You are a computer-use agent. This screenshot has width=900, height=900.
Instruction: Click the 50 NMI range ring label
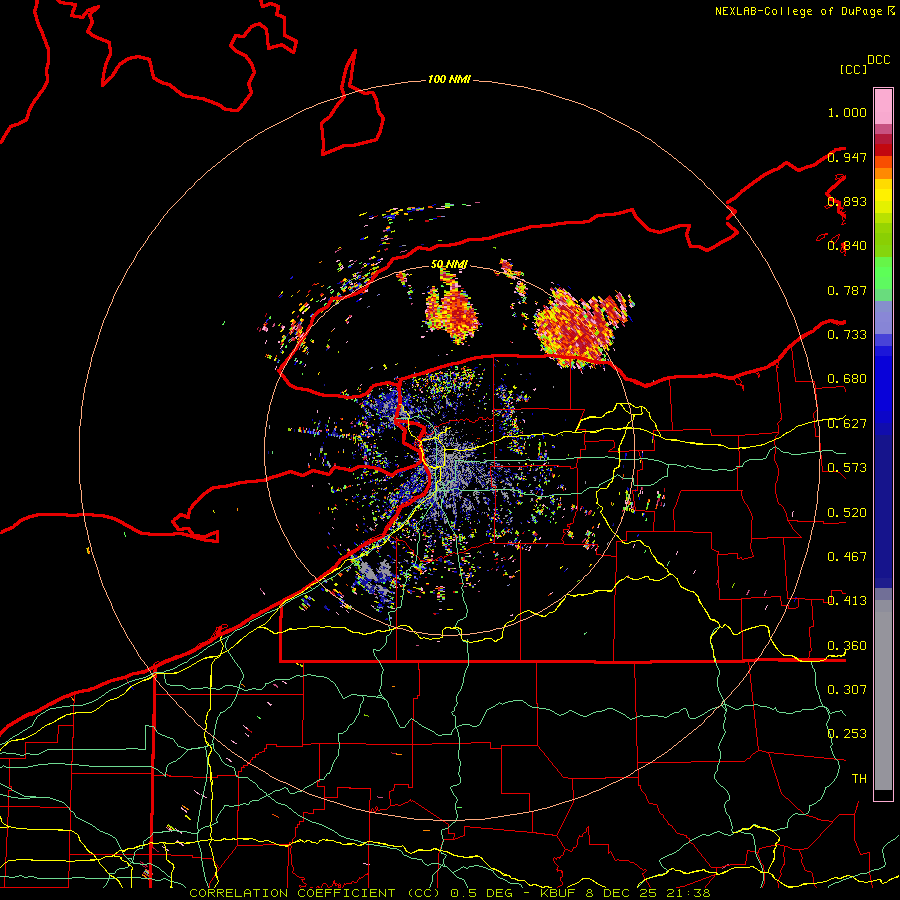449,264
